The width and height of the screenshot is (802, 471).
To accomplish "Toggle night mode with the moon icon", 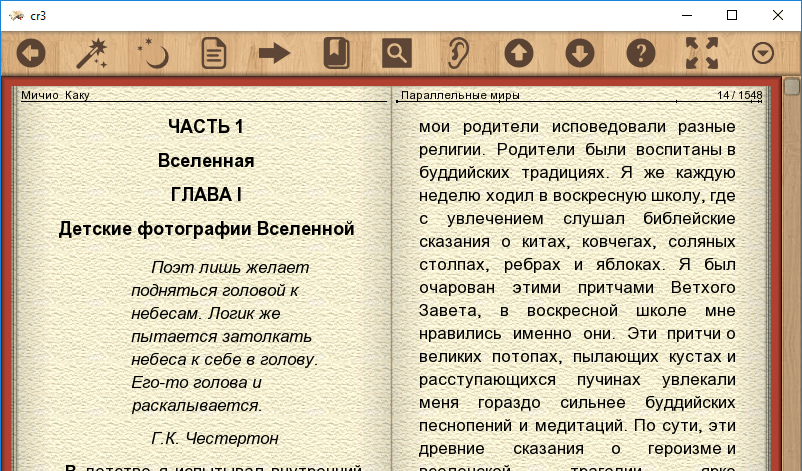I will [x=153, y=53].
